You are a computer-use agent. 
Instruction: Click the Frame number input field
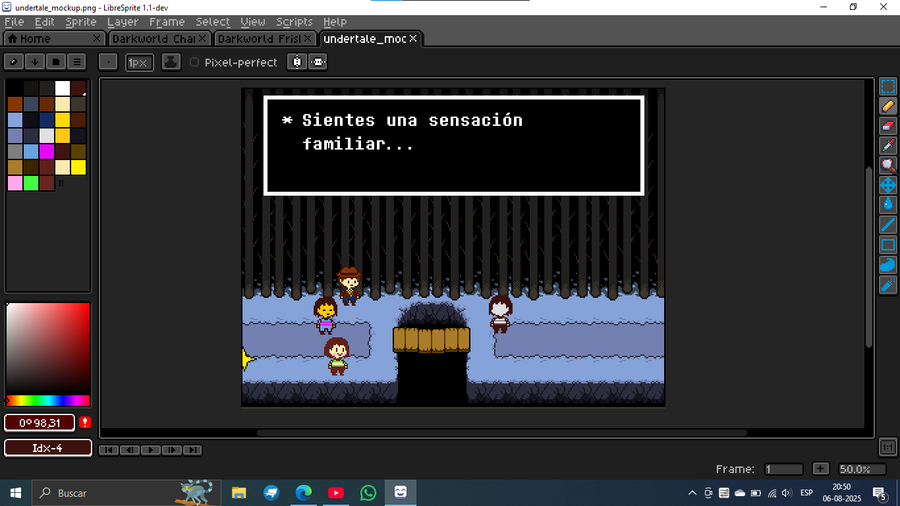point(784,469)
